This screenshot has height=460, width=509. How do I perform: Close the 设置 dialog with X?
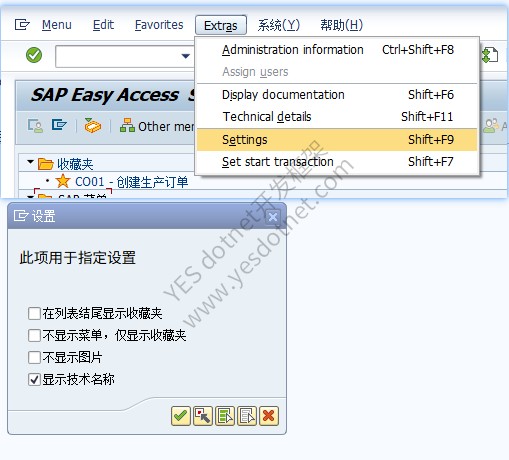(x=273, y=217)
